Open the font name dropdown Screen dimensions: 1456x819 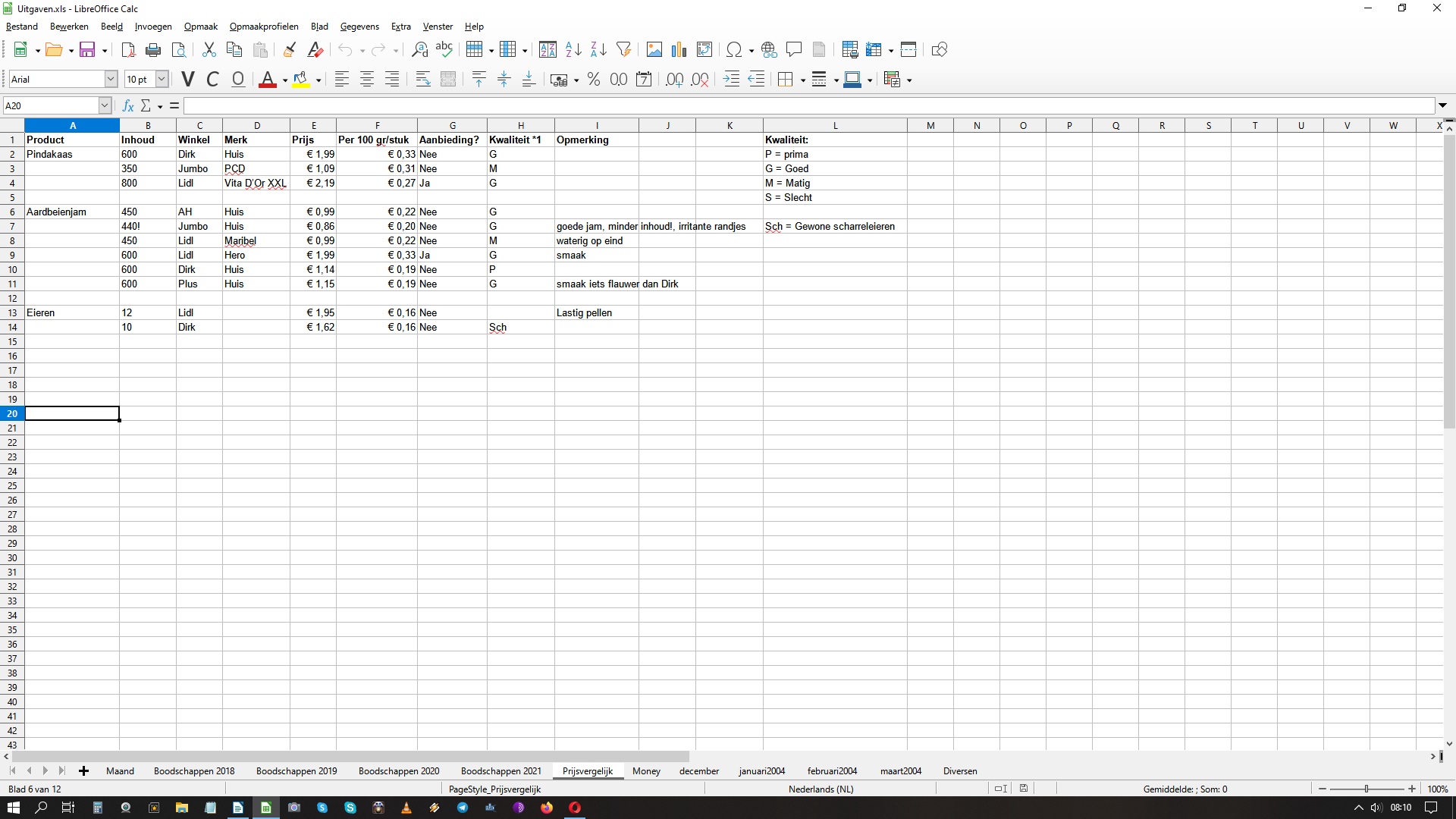tap(111, 80)
